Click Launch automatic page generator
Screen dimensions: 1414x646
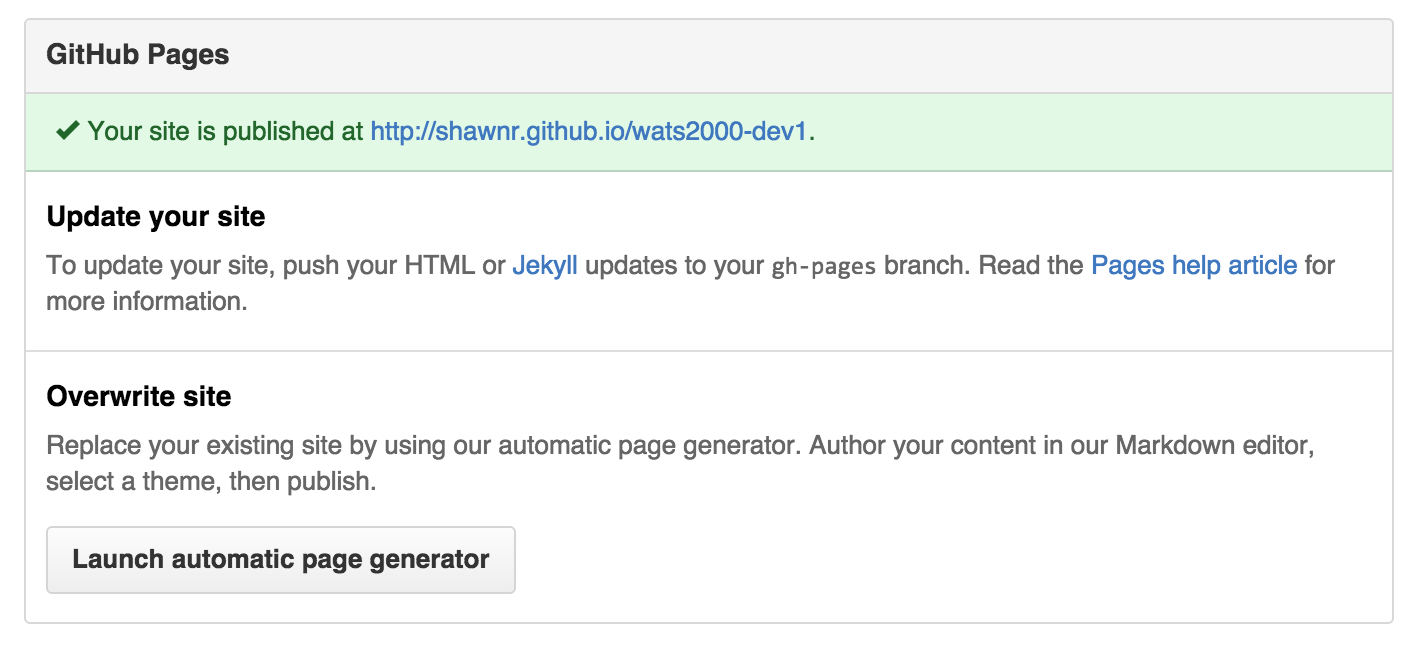281,560
